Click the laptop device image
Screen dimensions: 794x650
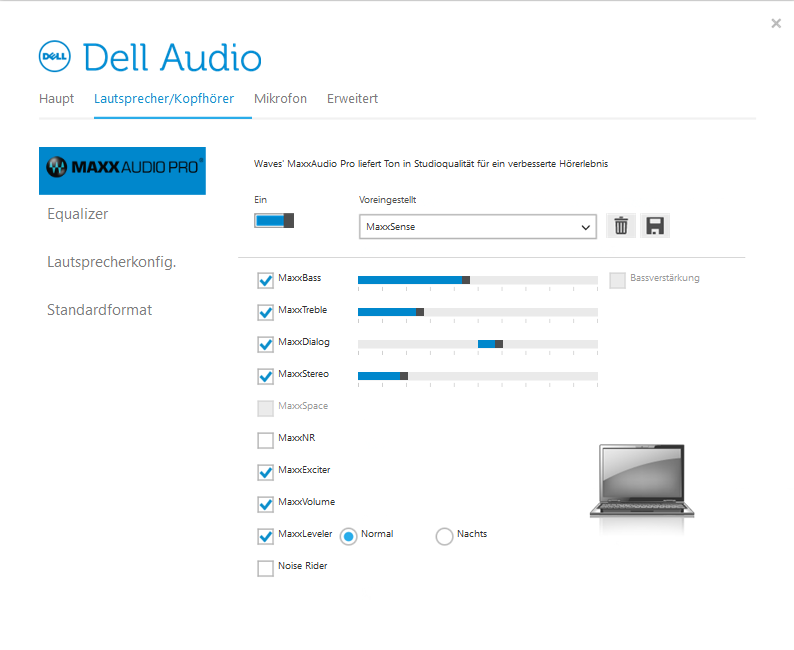[x=642, y=481]
